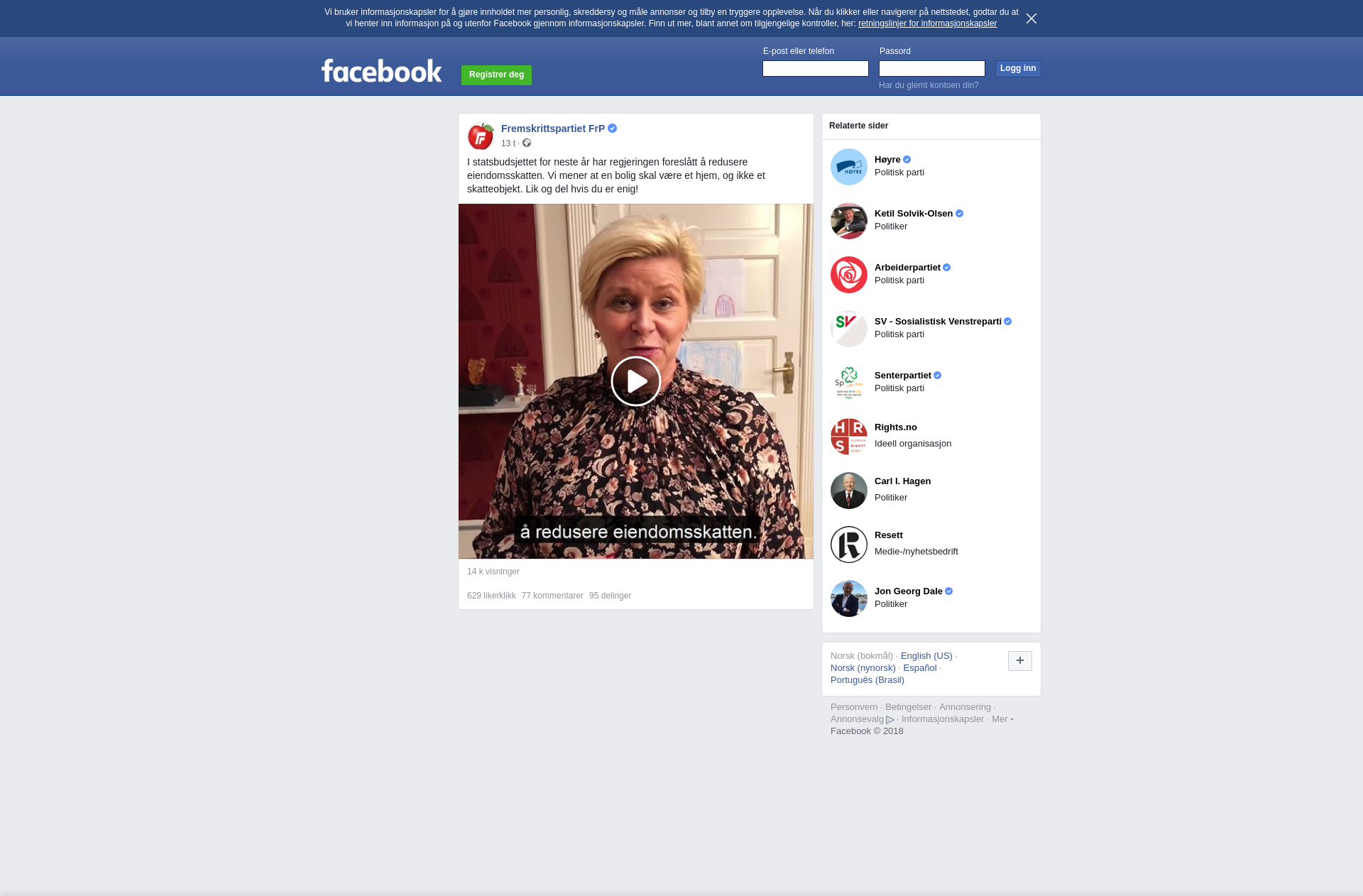1363x896 pixels.
Task: Click verified badge beside Høyre
Action: pyautogui.click(x=907, y=160)
